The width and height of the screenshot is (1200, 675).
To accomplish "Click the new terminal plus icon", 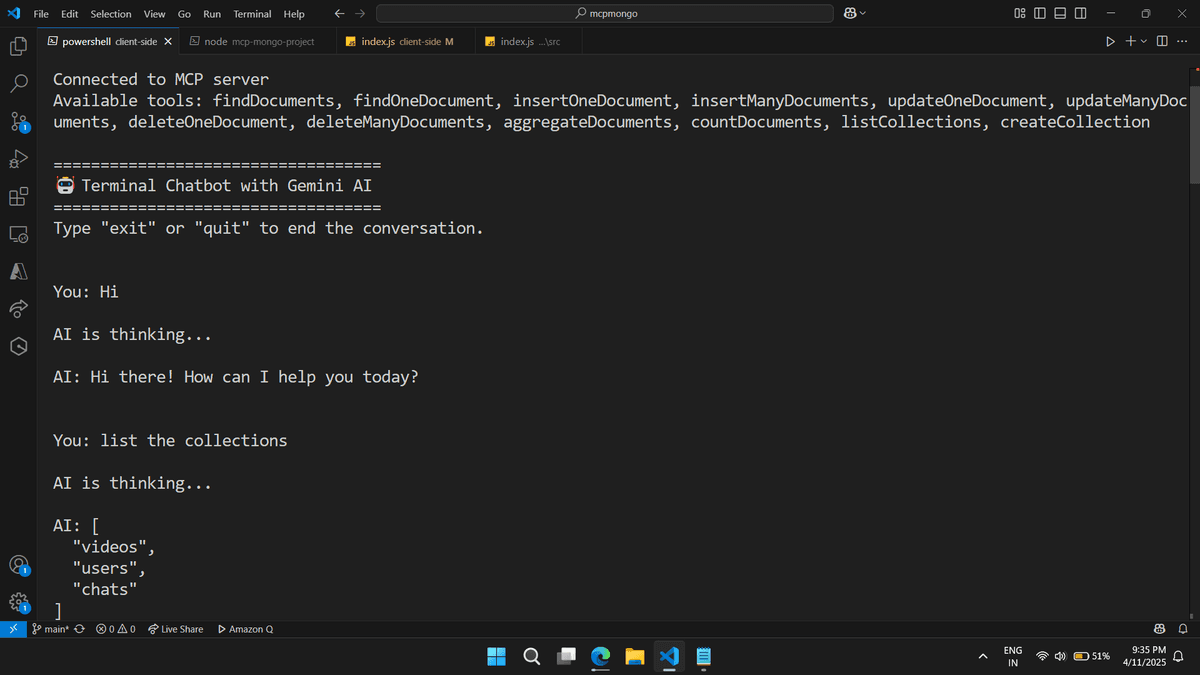I will coord(1130,42).
